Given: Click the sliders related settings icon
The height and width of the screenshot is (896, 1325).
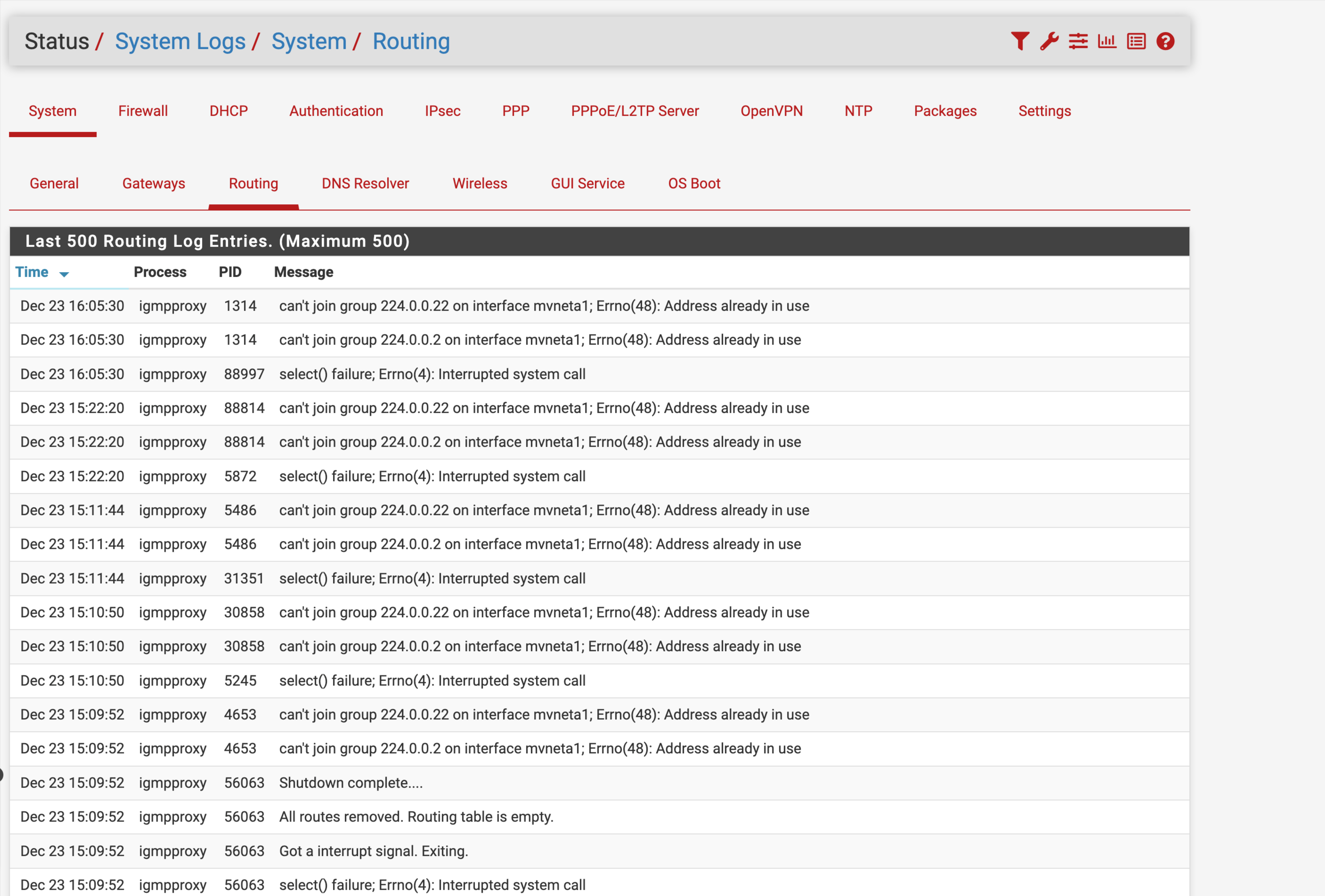Looking at the screenshot, I should [1078, 41].
